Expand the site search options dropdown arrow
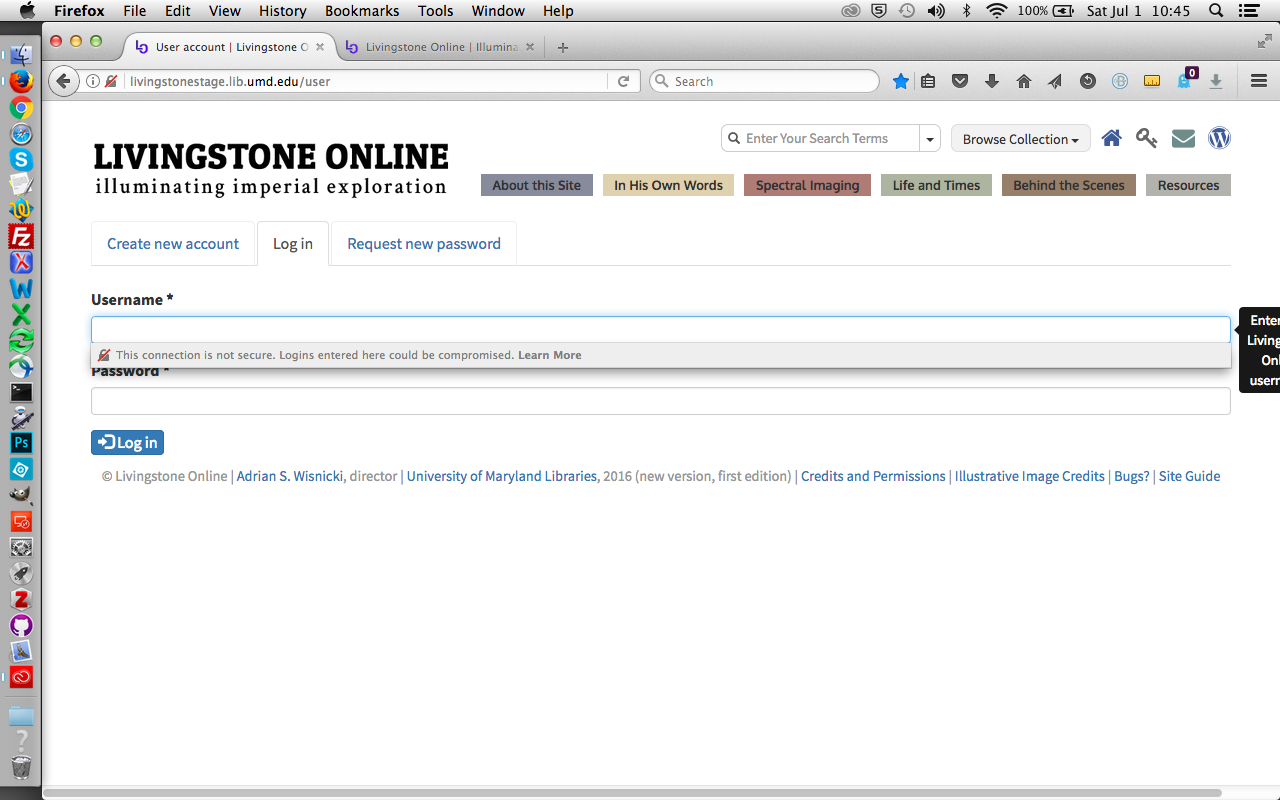Viewport: 1280px width, 800px height. 930,139
